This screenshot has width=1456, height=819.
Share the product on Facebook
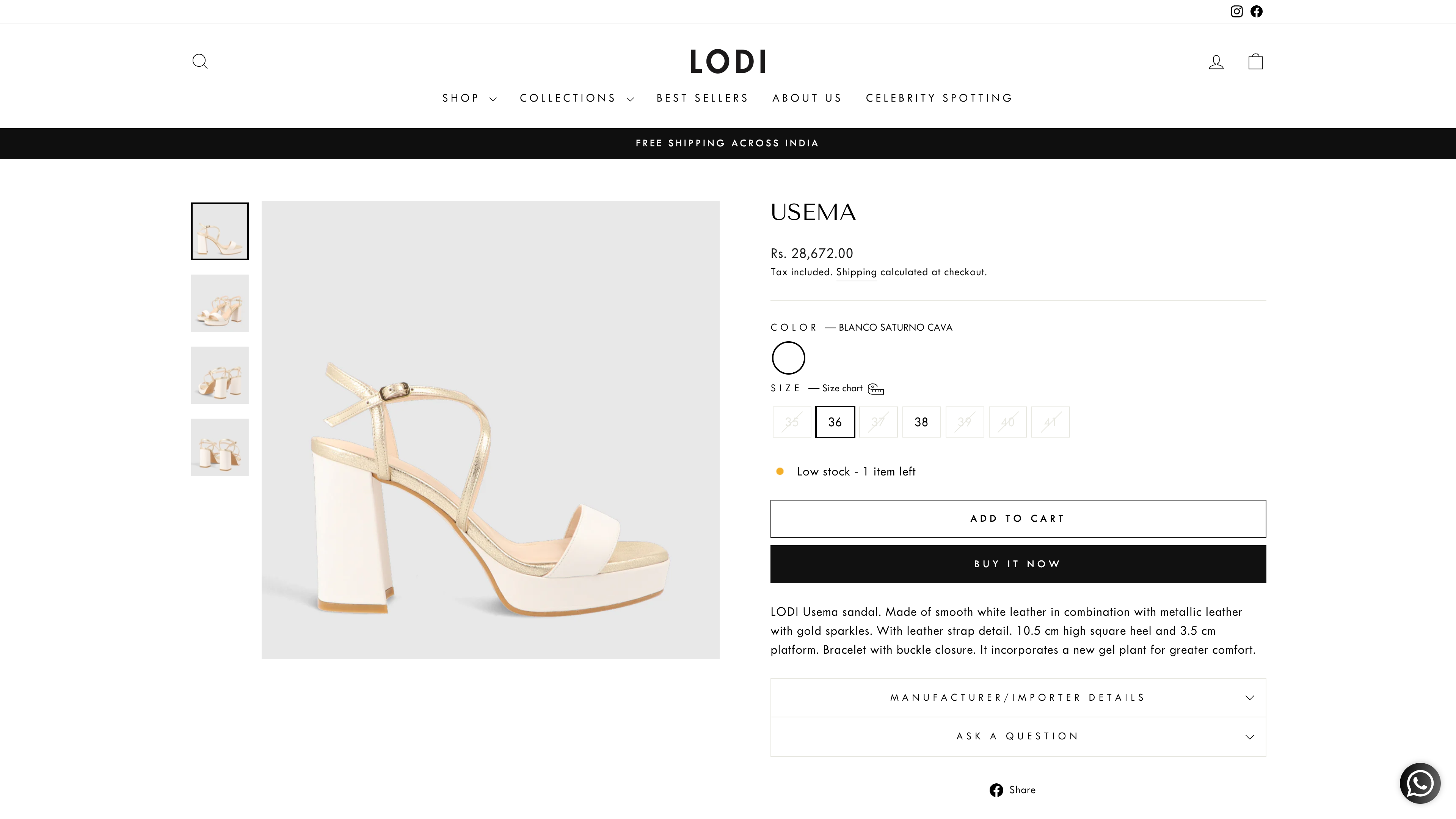1012,789
